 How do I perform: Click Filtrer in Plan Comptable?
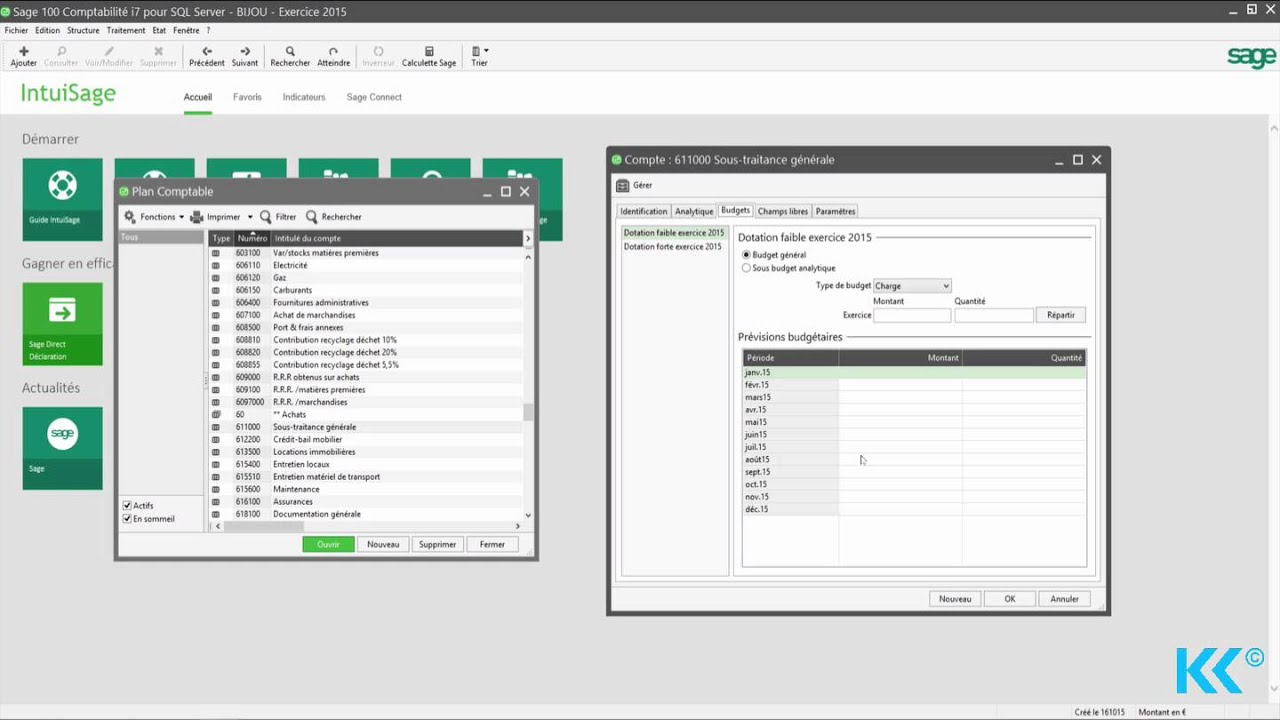278,217
